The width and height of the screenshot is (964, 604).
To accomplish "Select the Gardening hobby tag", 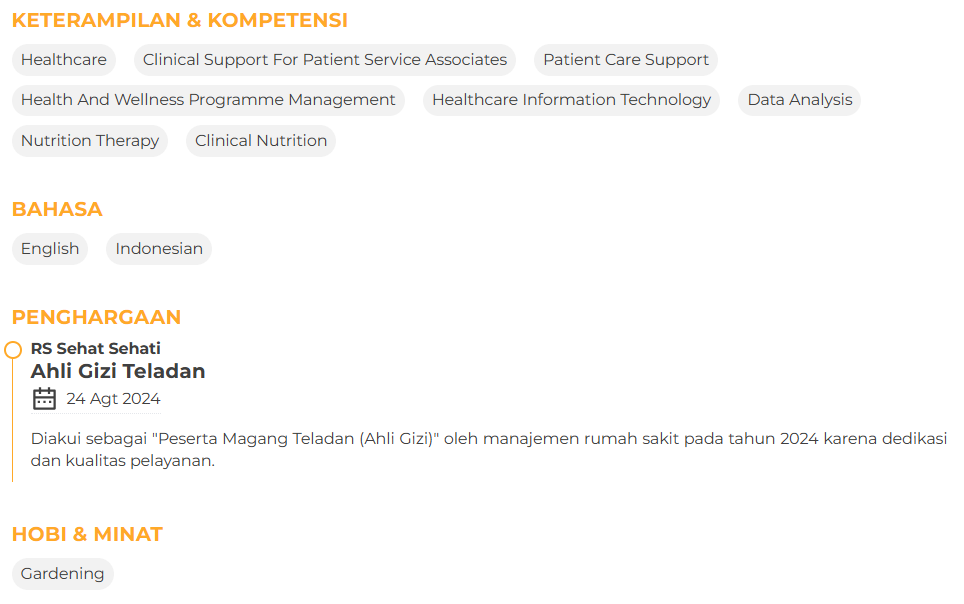I will 63,574.
